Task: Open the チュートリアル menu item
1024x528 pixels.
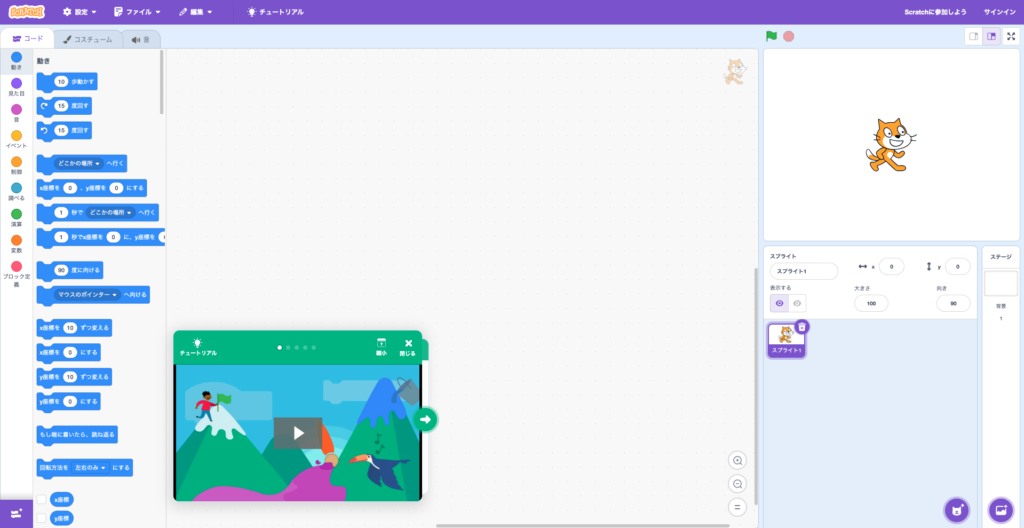Action: pyautogui.click(x=275, y=12)
